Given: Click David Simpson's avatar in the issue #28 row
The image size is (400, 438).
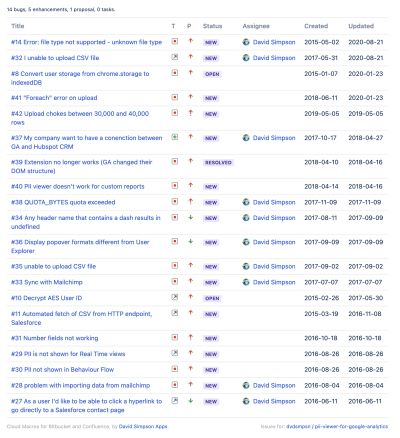Looking at the screenshot, I should 246,385.
